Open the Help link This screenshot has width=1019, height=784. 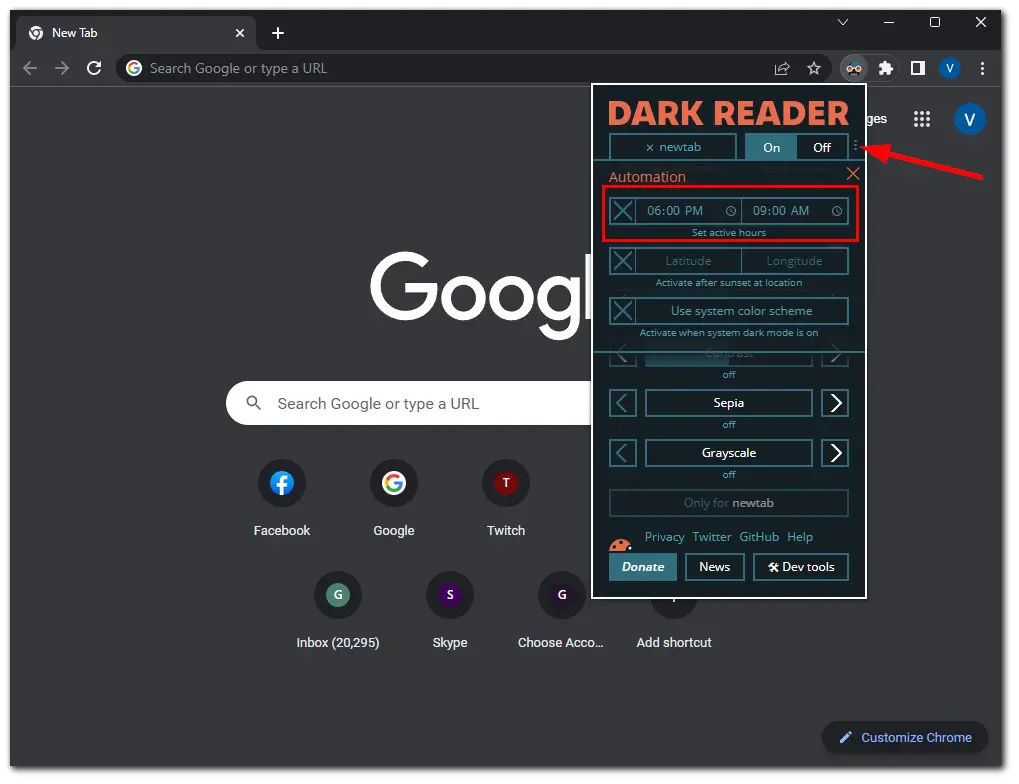(800, 537)
